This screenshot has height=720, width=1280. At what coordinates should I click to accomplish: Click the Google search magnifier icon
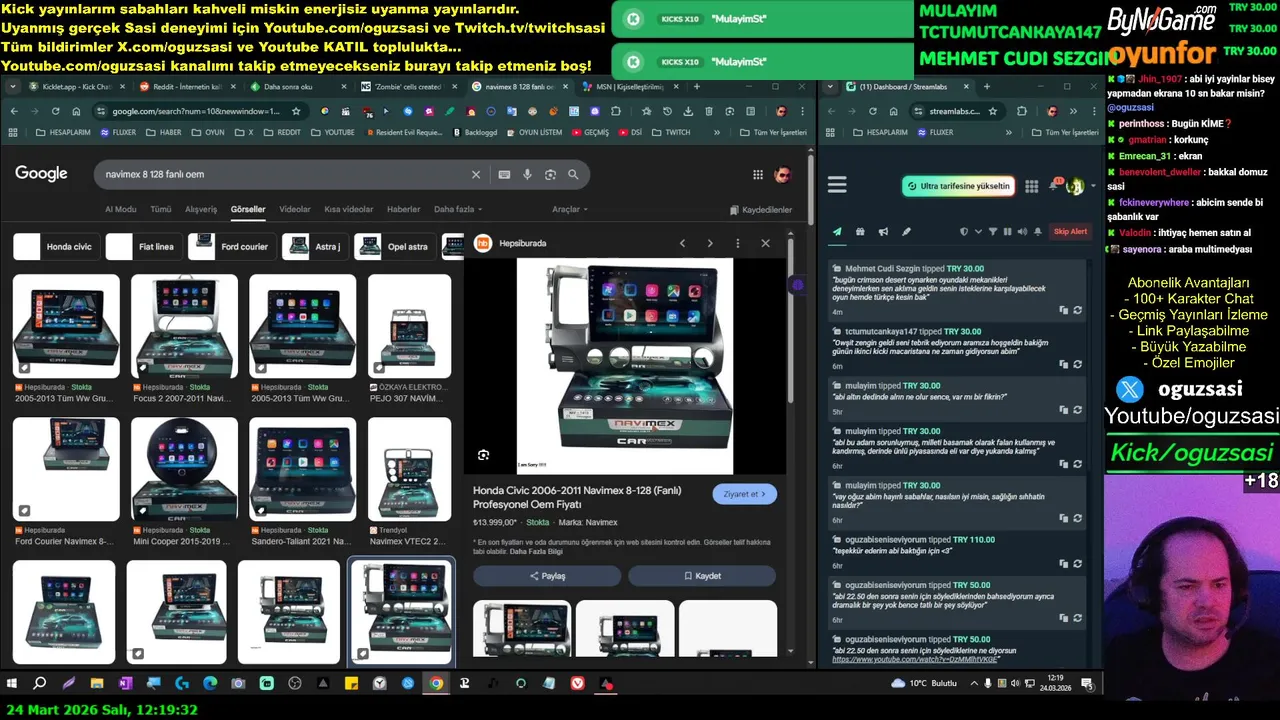pos(573,174)
